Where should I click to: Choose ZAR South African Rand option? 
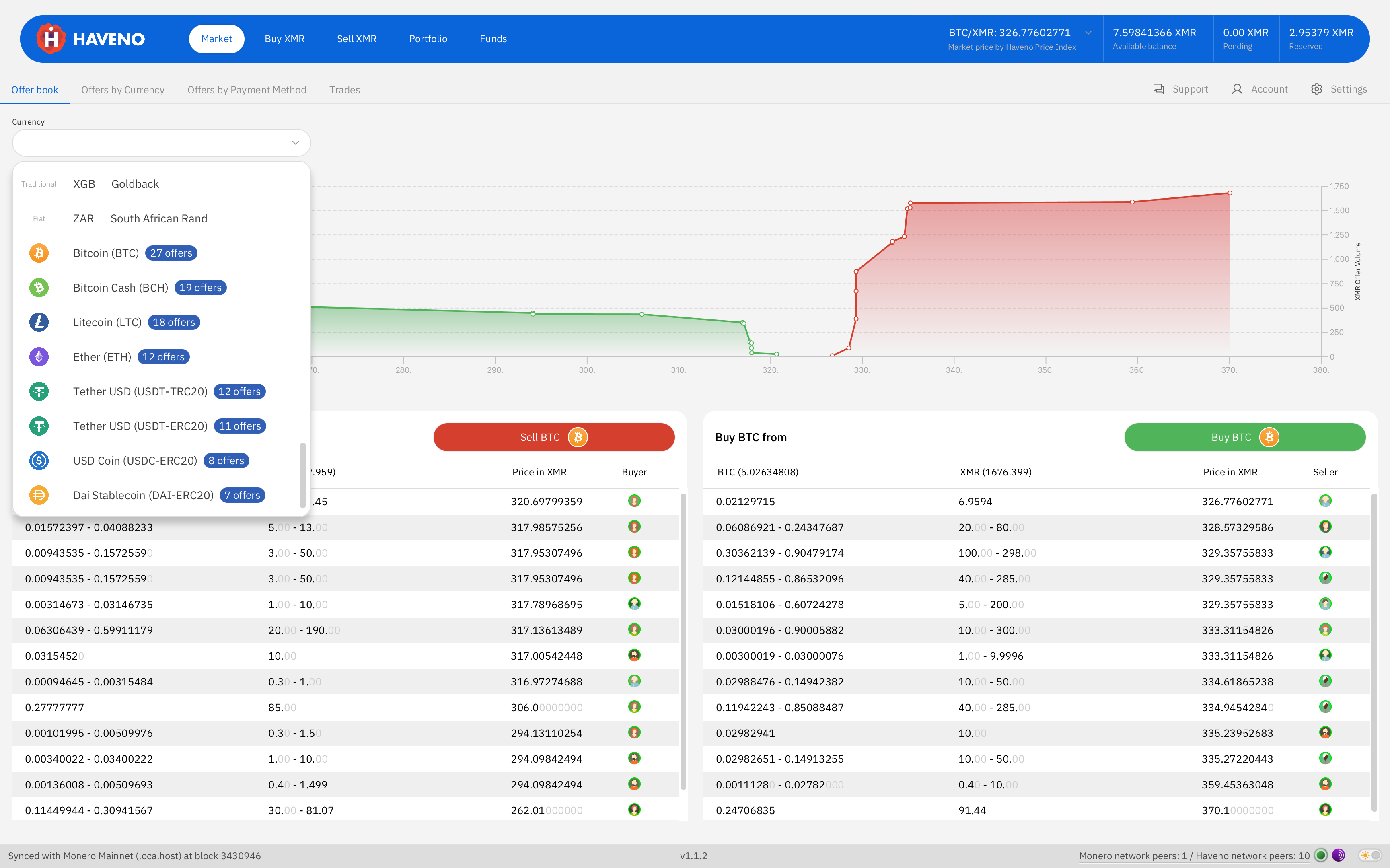[161, 219]
